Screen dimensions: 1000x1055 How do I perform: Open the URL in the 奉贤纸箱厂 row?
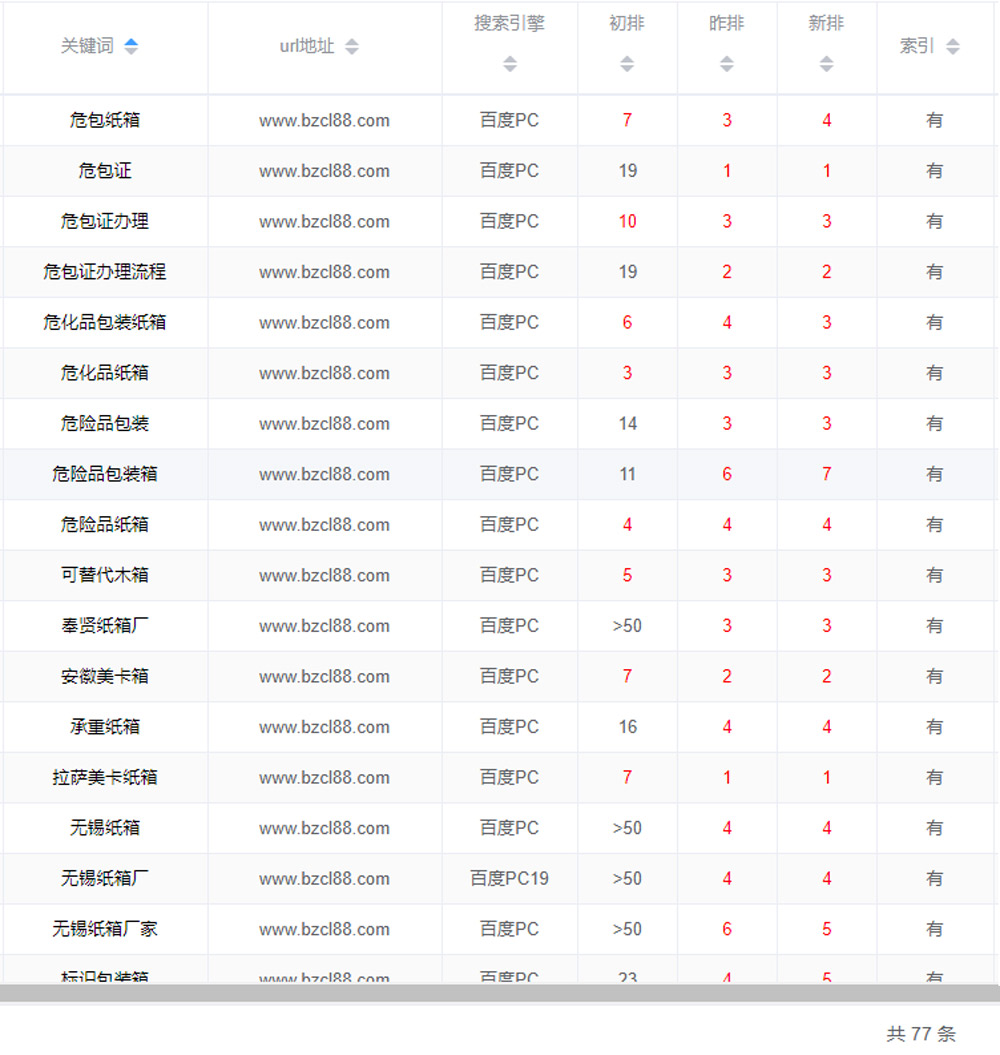324,626
